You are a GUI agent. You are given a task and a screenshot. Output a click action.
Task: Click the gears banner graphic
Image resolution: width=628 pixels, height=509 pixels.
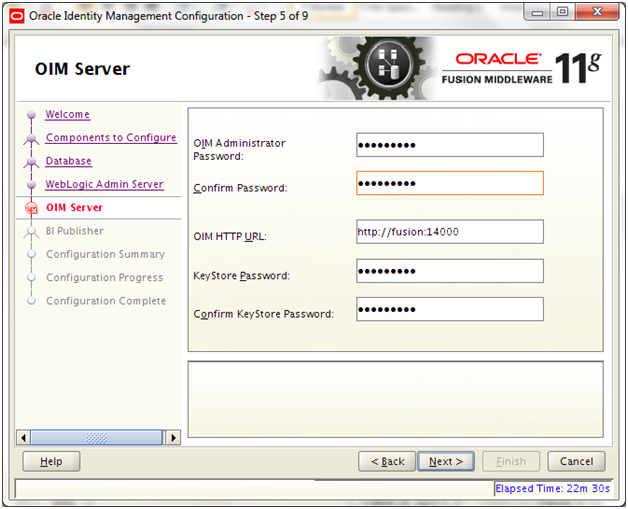click(376, 68)
